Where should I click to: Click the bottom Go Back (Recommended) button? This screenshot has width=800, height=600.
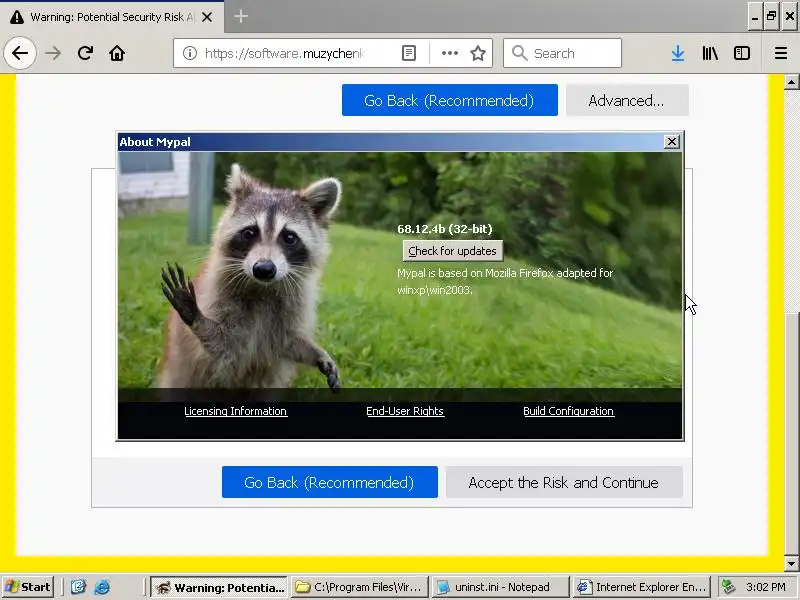330,482
